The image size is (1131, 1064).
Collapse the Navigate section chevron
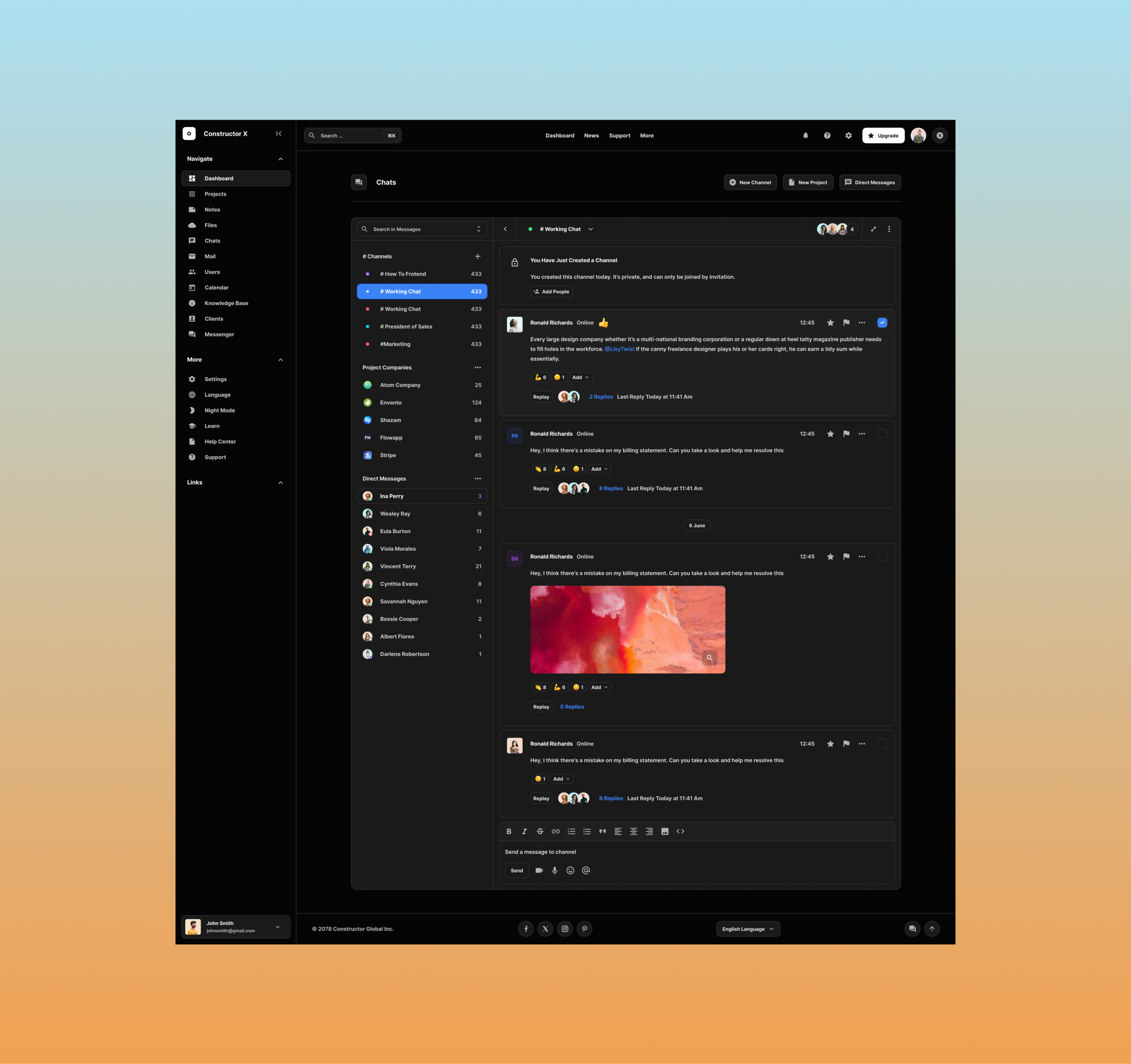pos(281,159)
